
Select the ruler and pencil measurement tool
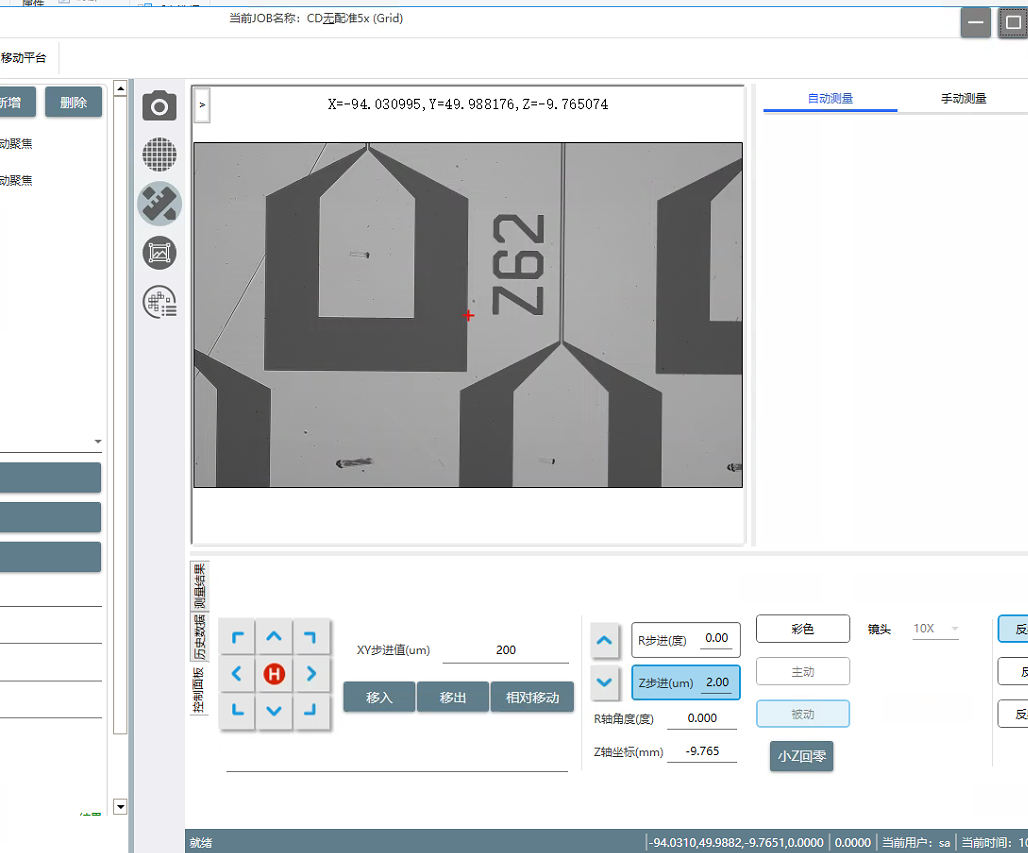coord(159,203)
